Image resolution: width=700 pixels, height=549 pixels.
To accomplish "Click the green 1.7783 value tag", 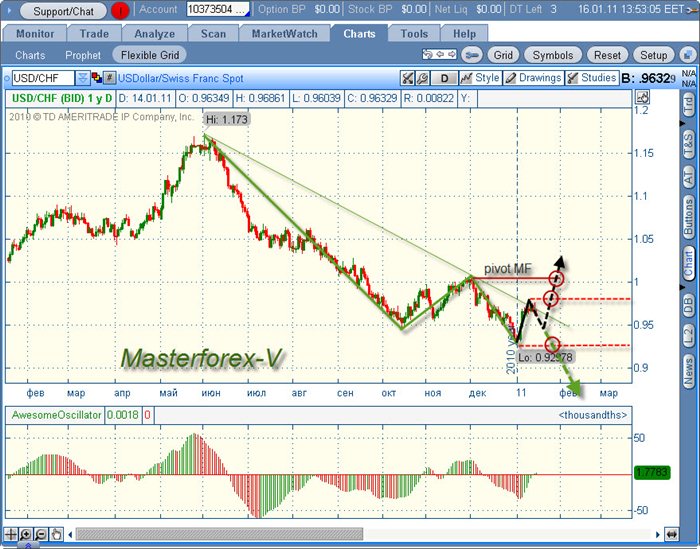I will tap(652, 472).
